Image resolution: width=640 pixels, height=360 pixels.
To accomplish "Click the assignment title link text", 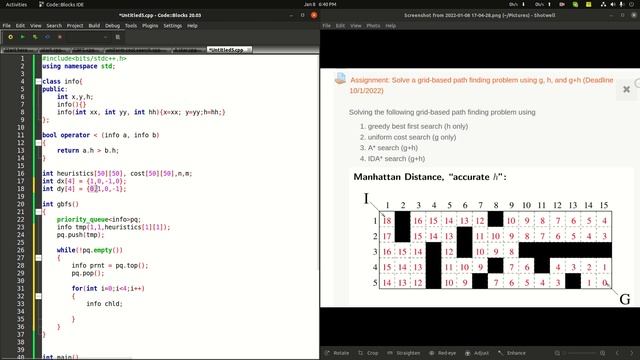I will tap(482, 85).
